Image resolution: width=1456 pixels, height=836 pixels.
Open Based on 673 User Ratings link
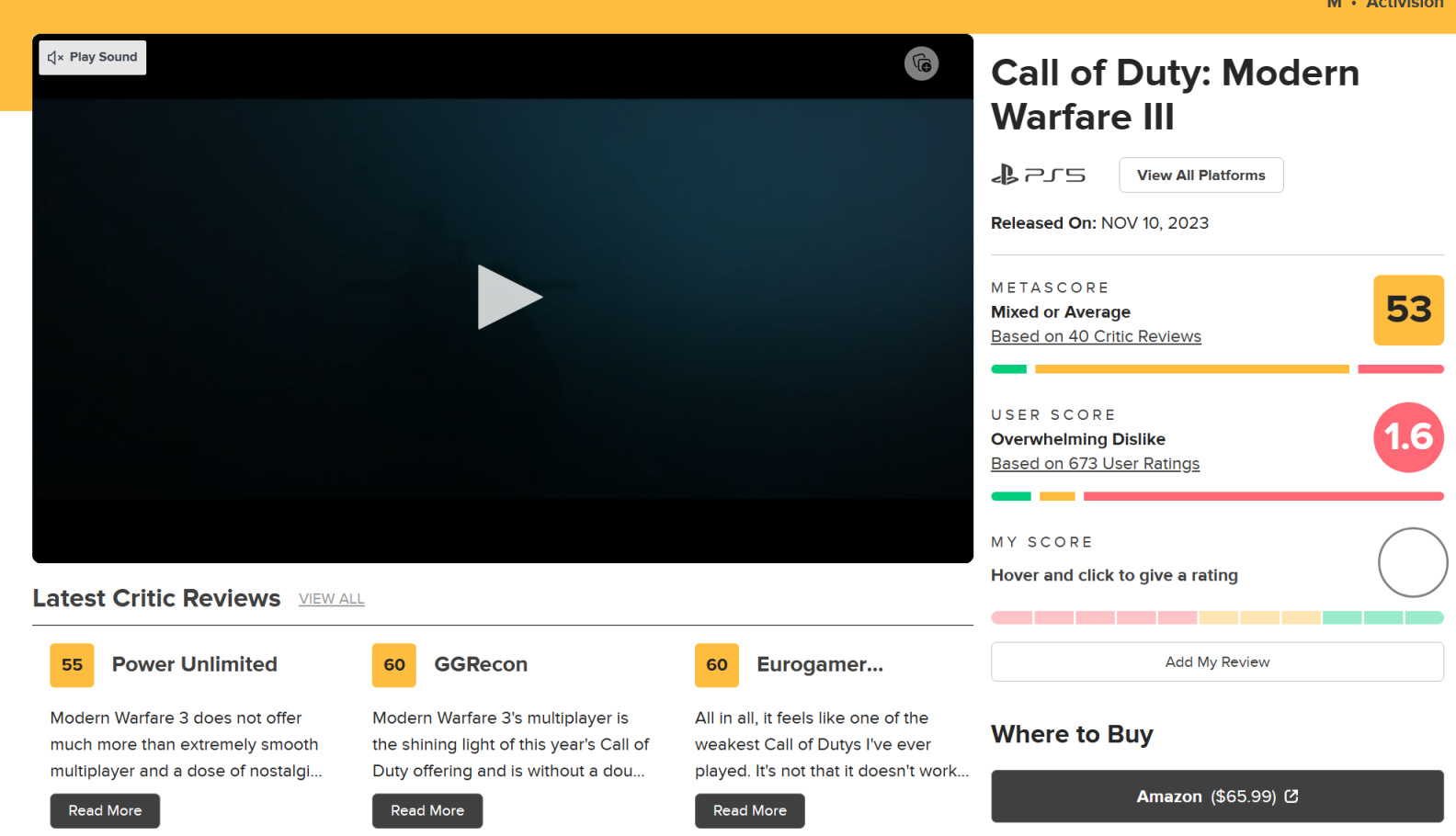1095,464
